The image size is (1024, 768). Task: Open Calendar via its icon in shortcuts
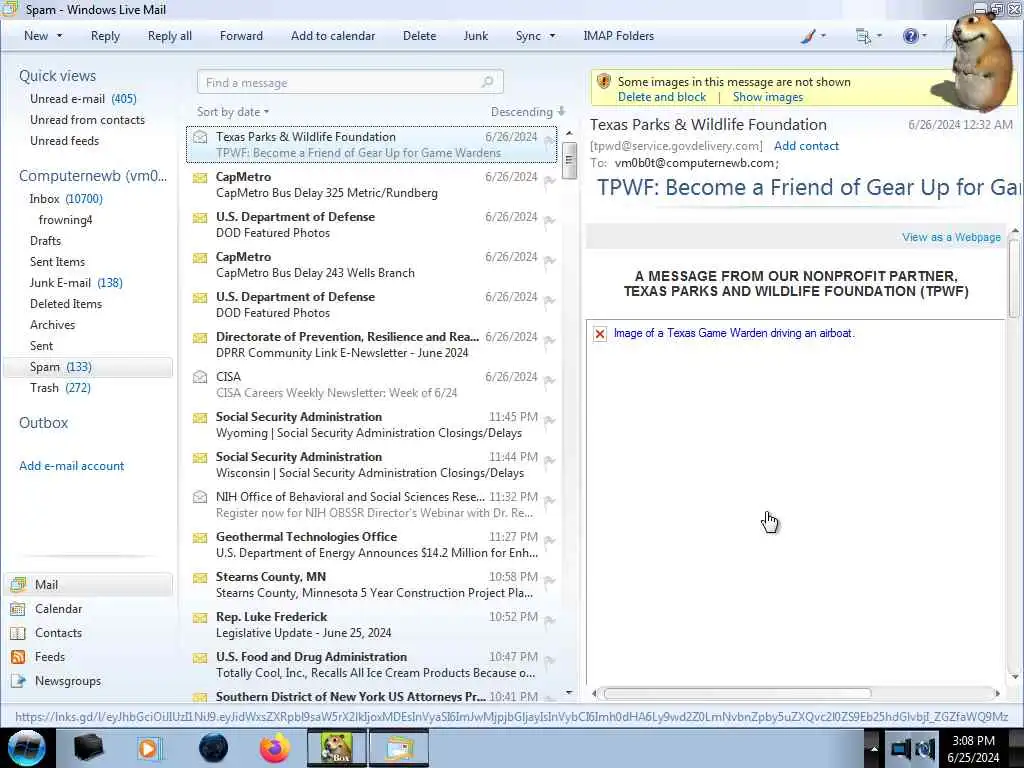point(18,609)
